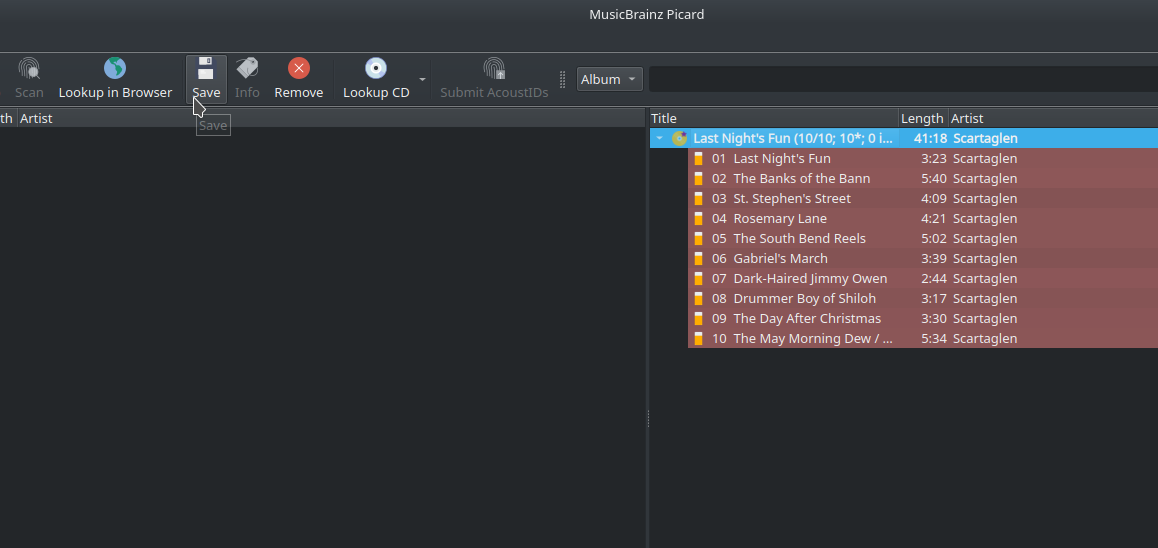This screenshot has width=1158, height=548.
Task: Select track 'Rosemary Lane'
Action: (x=780, y=219)
